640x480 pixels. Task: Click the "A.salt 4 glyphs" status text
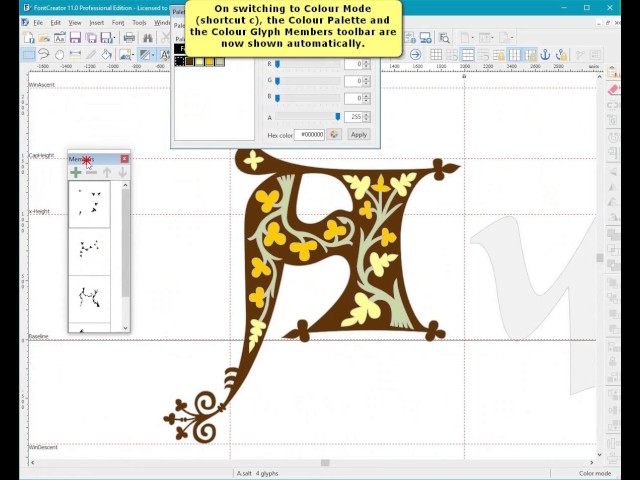click(258, 473)
